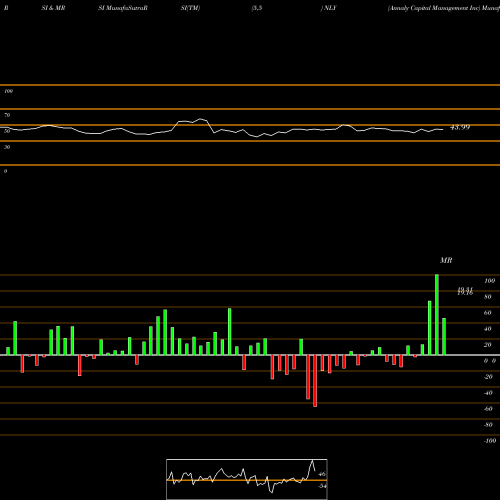Click the MR axis label -100
500x500 pixels.
490,441
